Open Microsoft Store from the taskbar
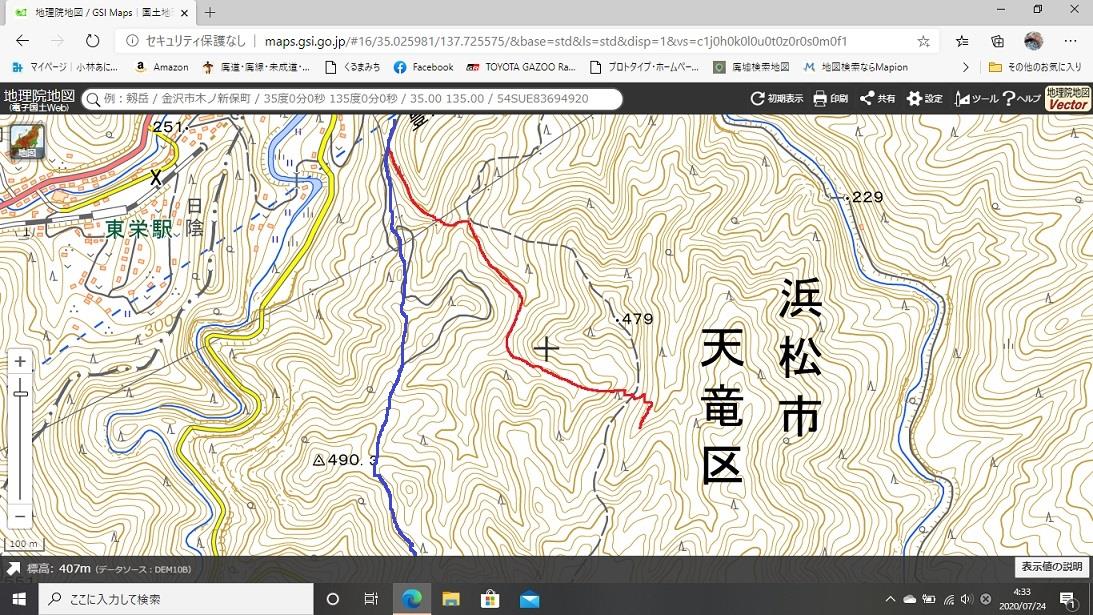 (x=490, y=599)
